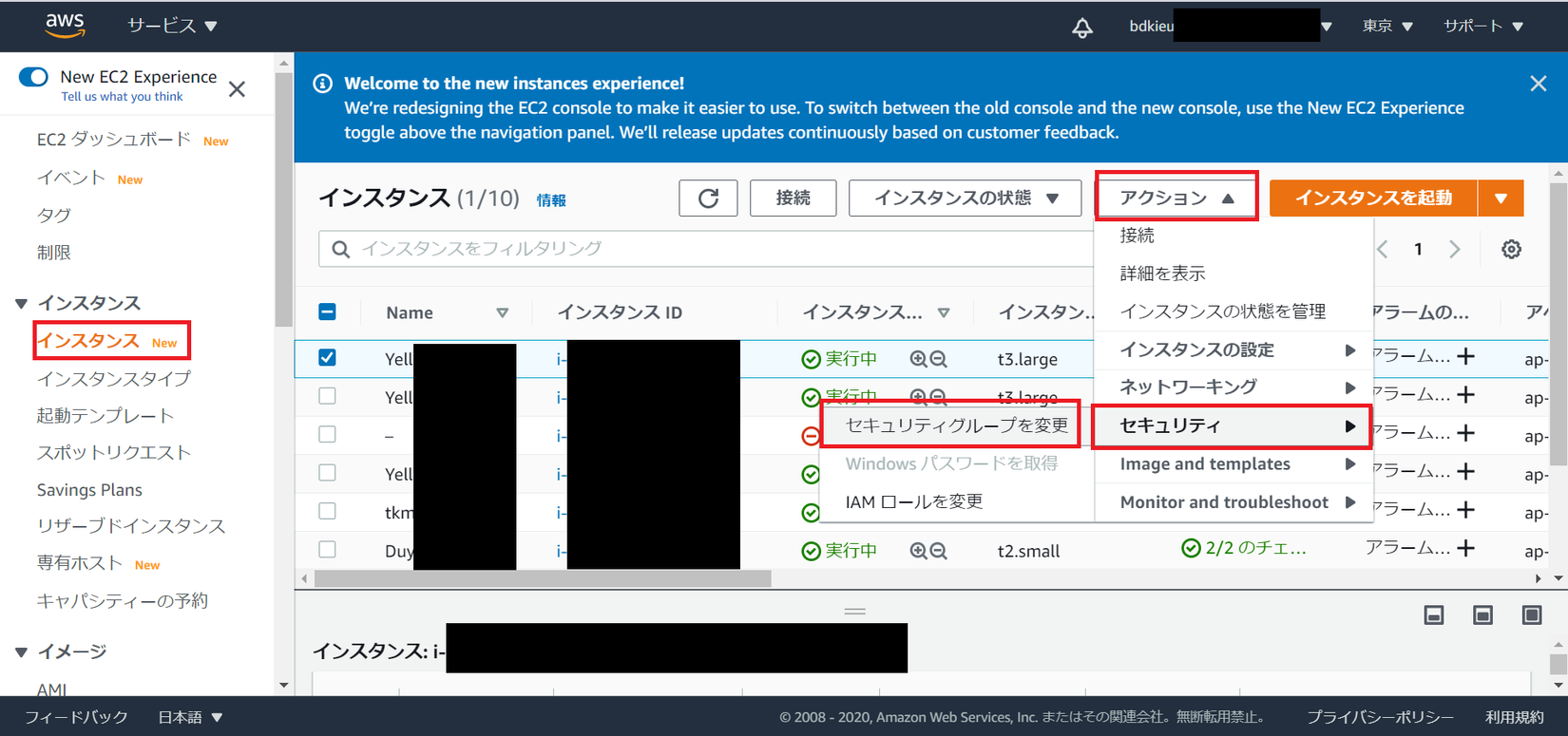The image size is (1568, 736).
Task: Toggle the New EC2 Experience switch
Action: coord(33,77)
